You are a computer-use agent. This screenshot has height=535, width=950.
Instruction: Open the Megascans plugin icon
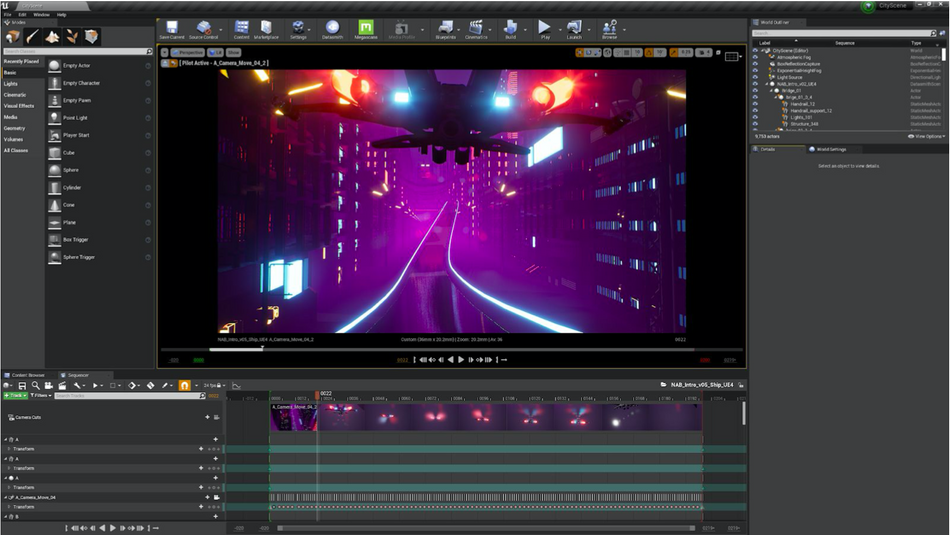pos(366,29)
